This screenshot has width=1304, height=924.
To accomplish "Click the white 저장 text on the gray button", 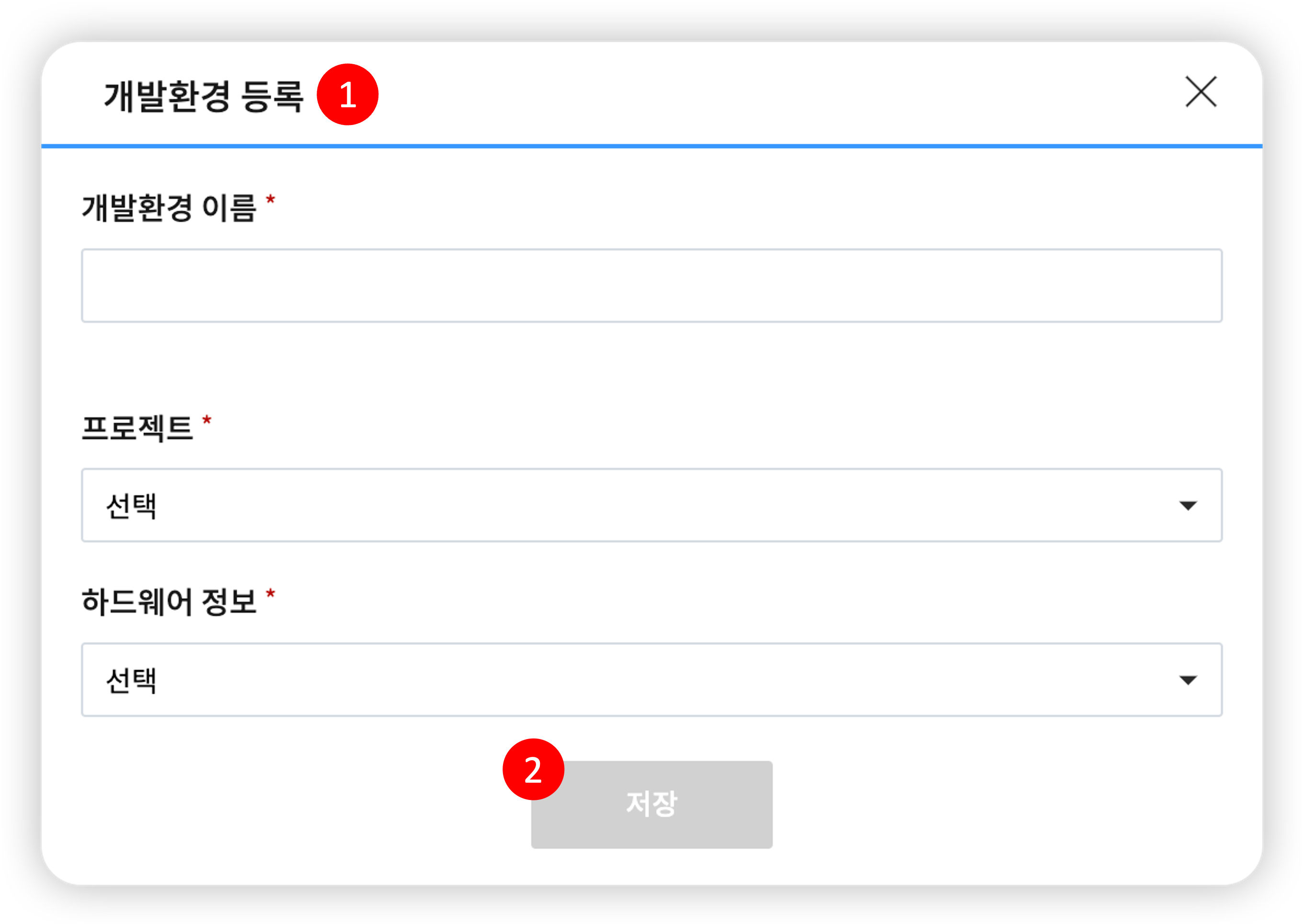I will click(x=652, y=804).
